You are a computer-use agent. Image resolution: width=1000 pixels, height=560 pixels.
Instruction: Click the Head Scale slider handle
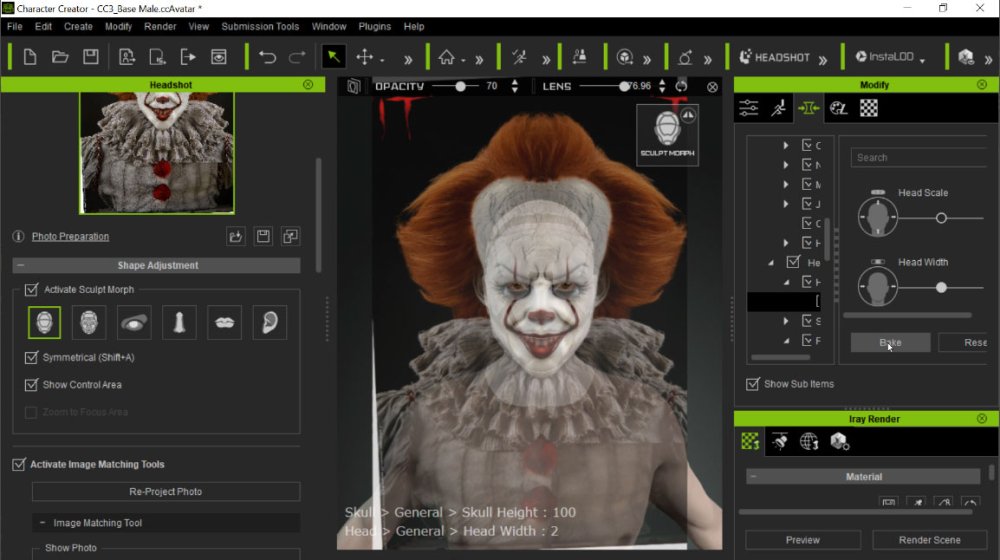[x=941, y=218]
